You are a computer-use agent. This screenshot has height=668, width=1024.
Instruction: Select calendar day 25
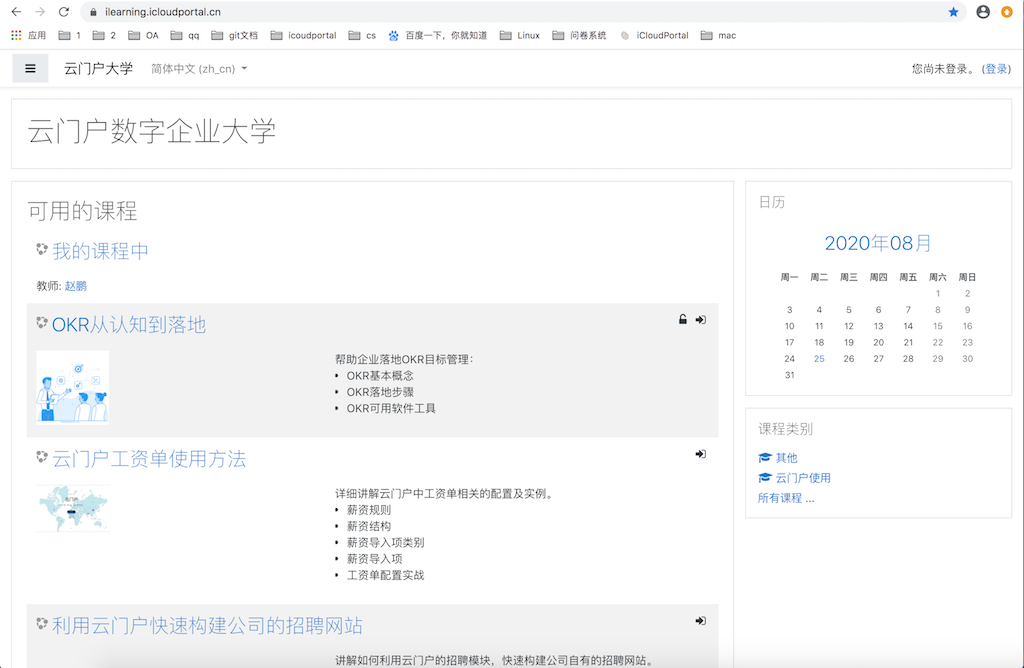tap(819, 358)
